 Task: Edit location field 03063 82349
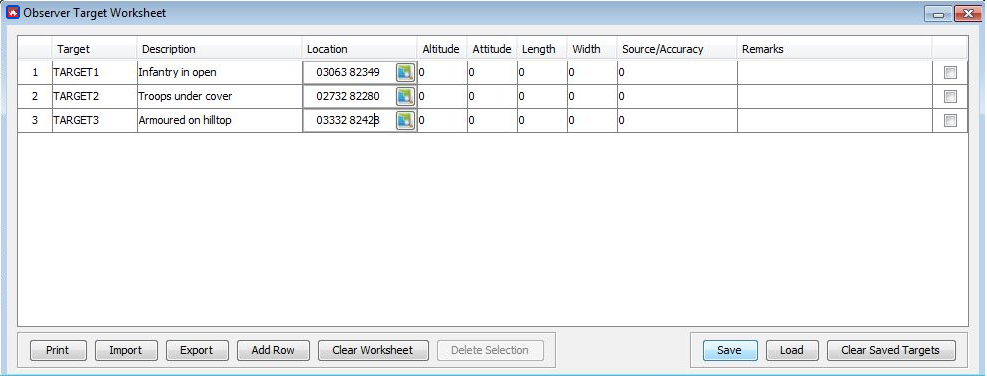(349, 72)
